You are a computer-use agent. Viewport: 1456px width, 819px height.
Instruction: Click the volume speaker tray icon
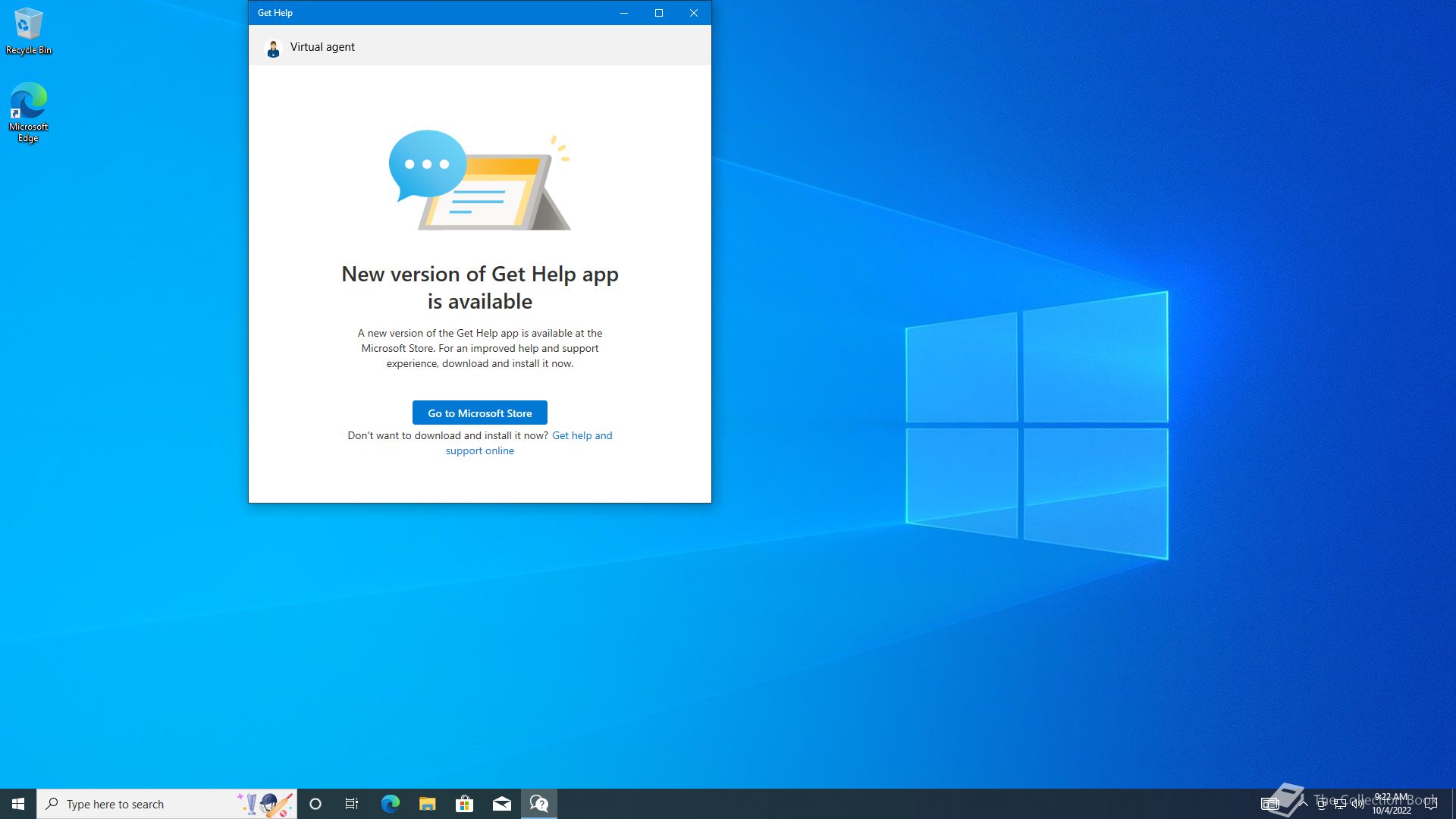(x=1358, y=804)
